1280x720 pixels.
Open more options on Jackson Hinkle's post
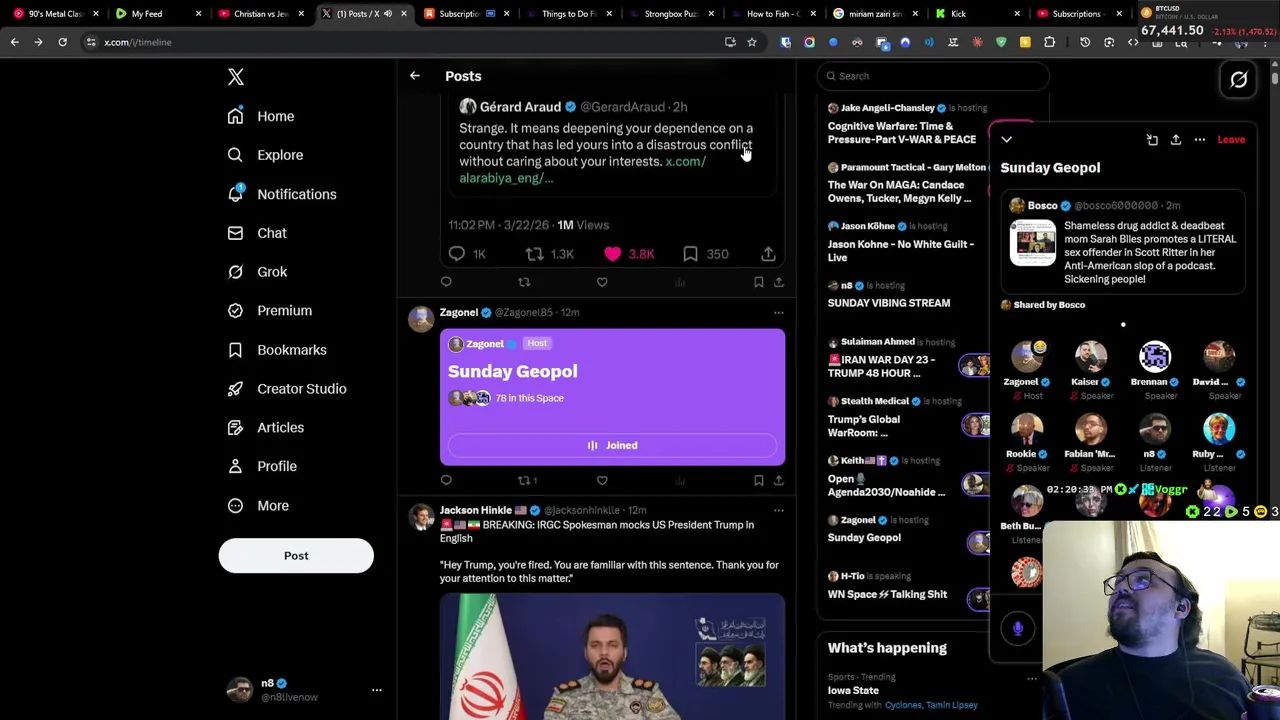pyautogui.click(x=778, y=510)
